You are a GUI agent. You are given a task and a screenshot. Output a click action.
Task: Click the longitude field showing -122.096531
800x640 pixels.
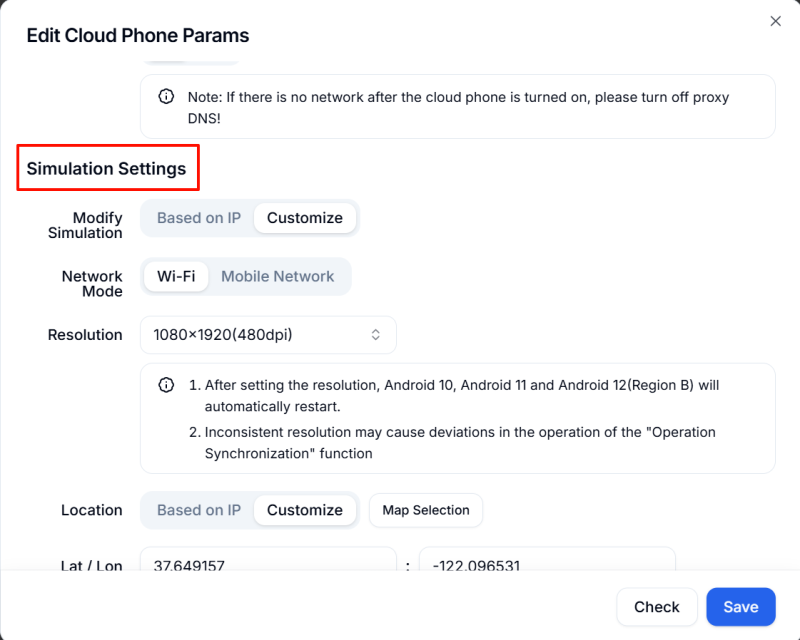click(546, 562)
